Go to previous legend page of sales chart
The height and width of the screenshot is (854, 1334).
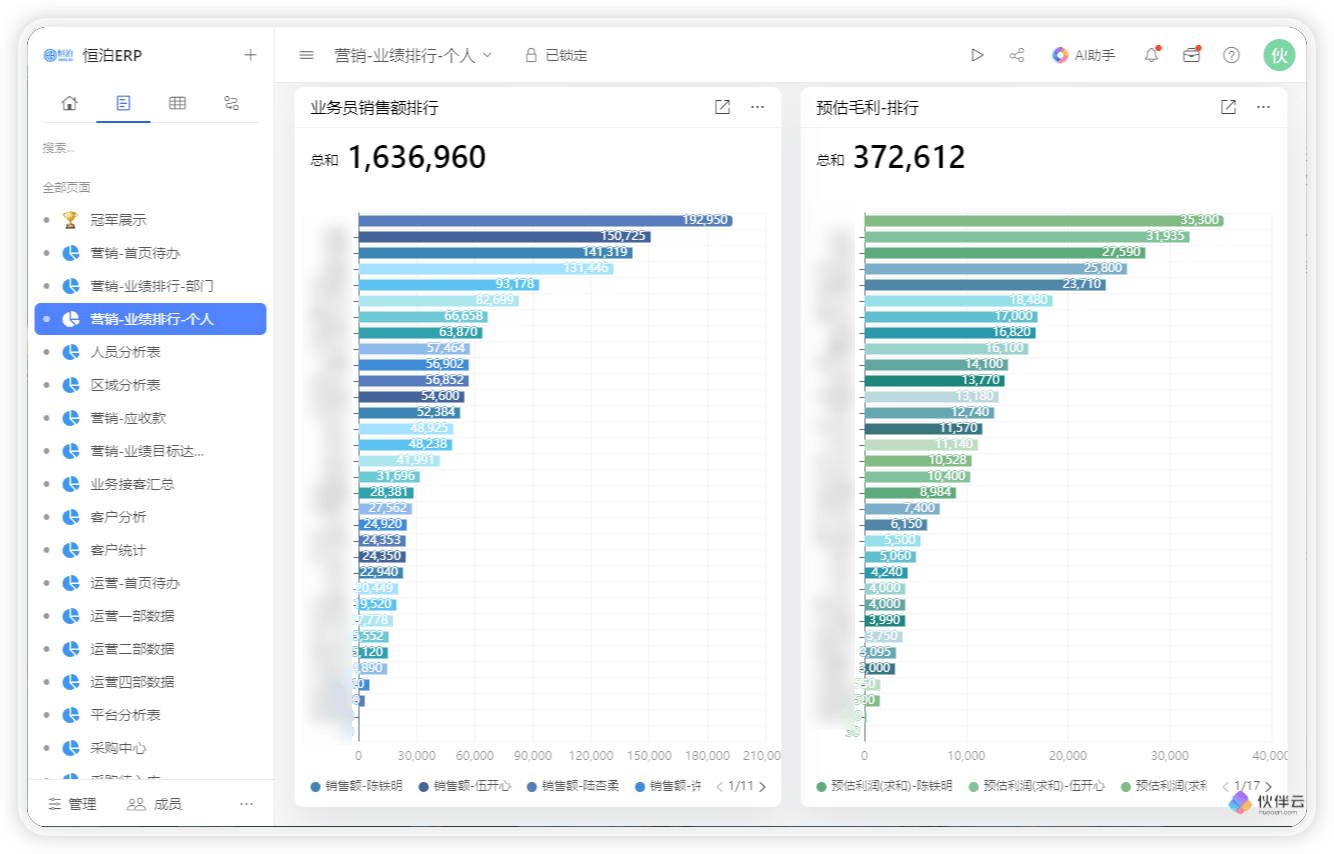pos(720,787)
